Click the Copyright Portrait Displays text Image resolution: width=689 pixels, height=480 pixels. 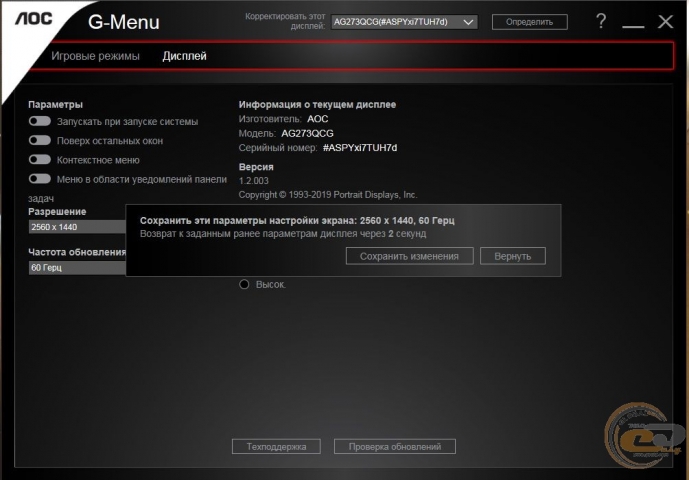[328, 195]
